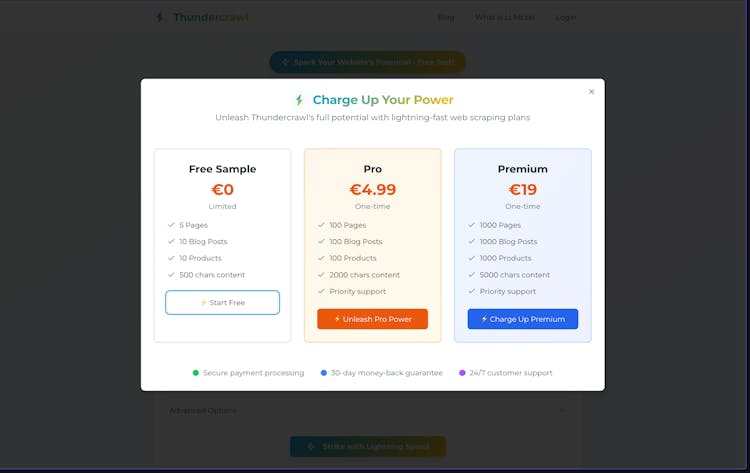Start the Free Sample plan

(222, 302)
